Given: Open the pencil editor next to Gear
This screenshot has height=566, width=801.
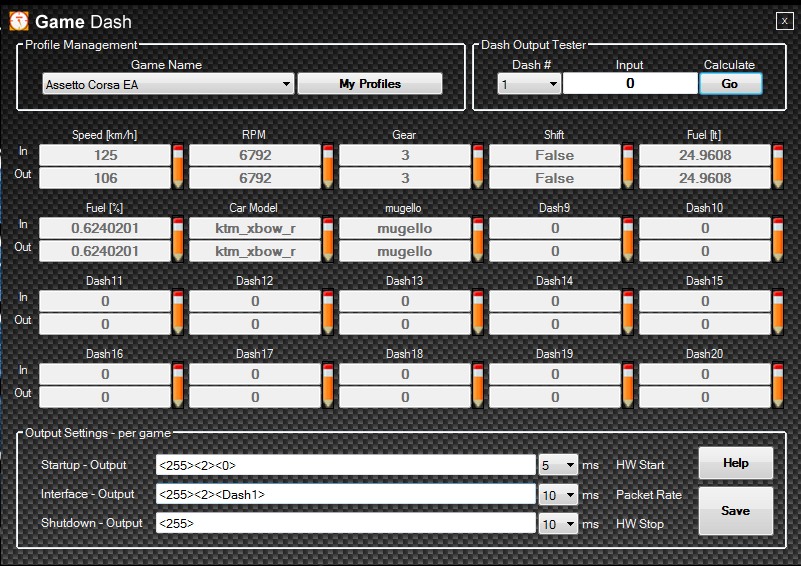Looking at the screenshot, I should [478, 166].
